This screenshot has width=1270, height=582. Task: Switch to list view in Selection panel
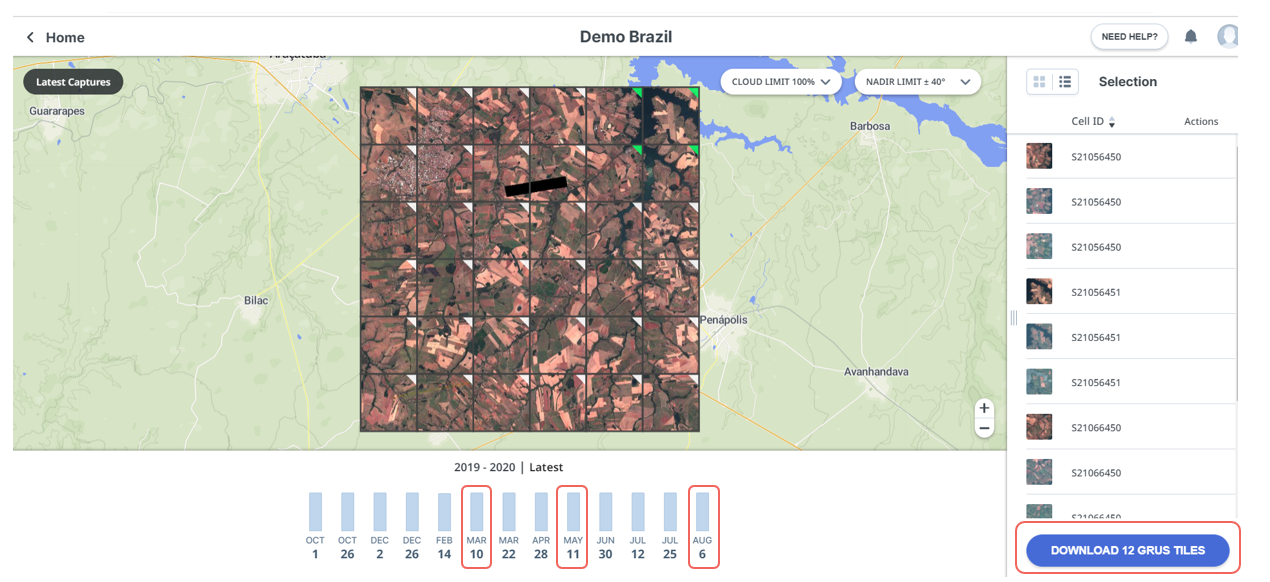click(1065, 82)
